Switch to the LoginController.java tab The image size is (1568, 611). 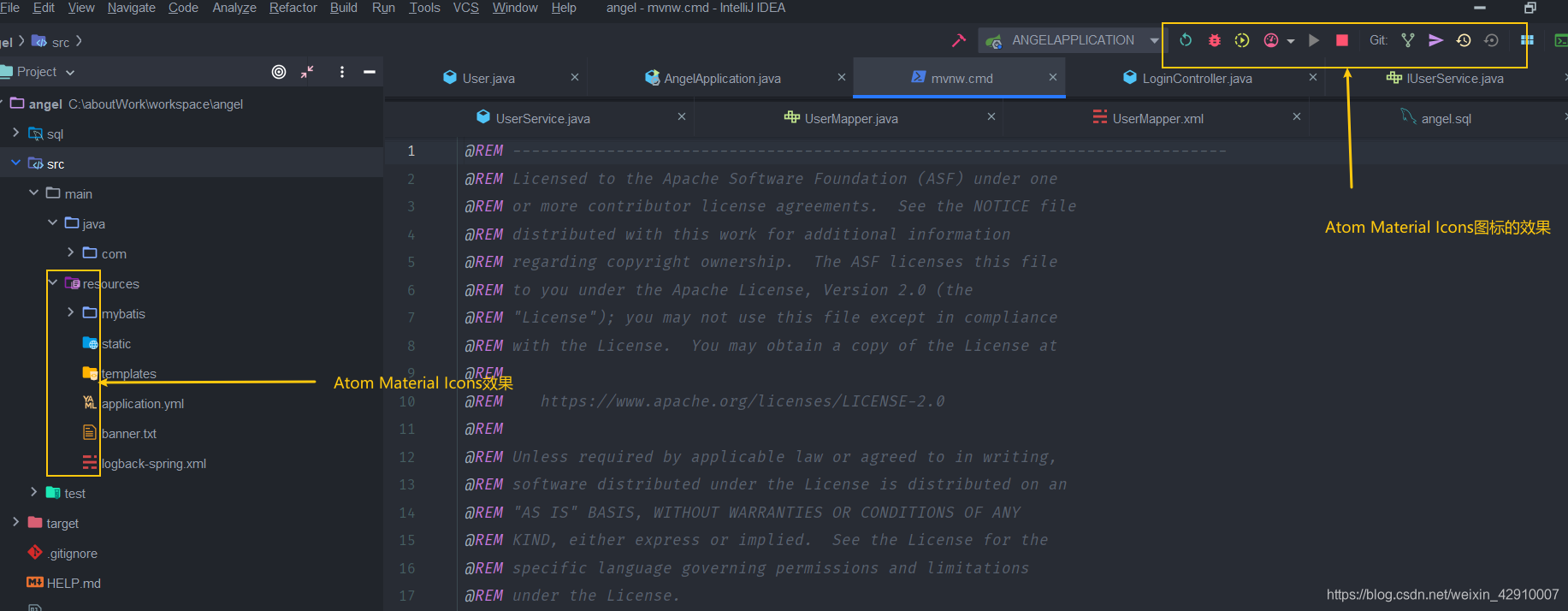(1197, 78)
